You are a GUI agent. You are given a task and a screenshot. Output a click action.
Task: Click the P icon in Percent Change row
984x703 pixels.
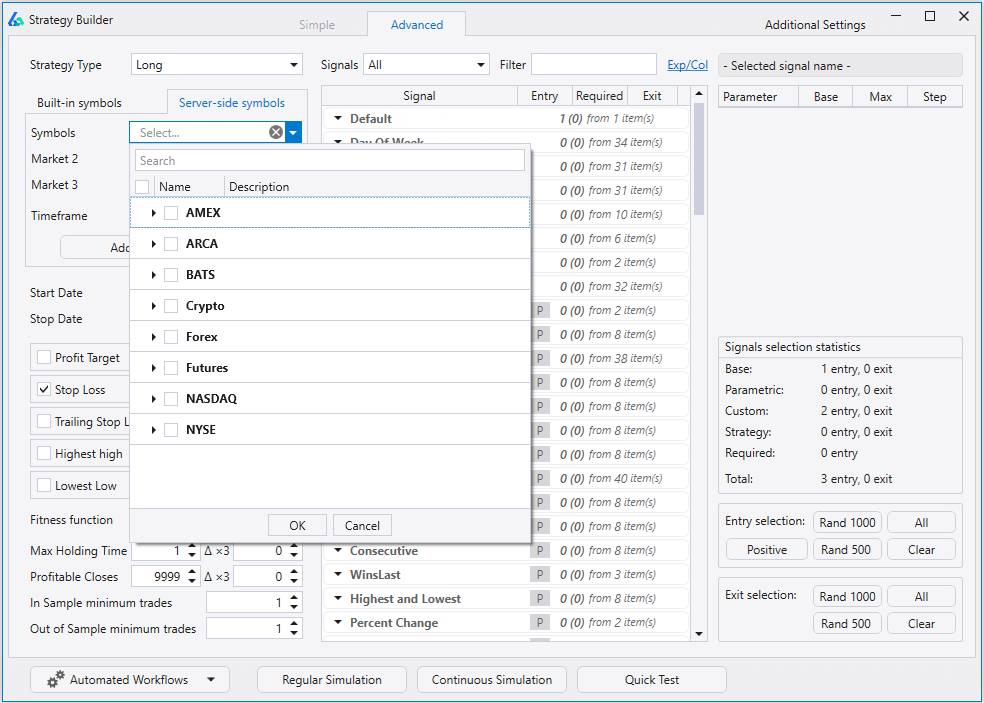click(x=540, y=623)
